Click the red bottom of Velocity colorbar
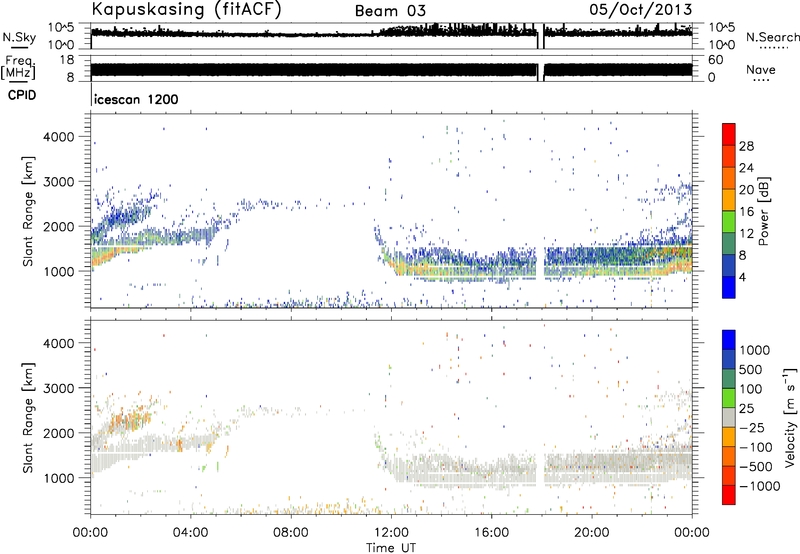 point(729,495)
